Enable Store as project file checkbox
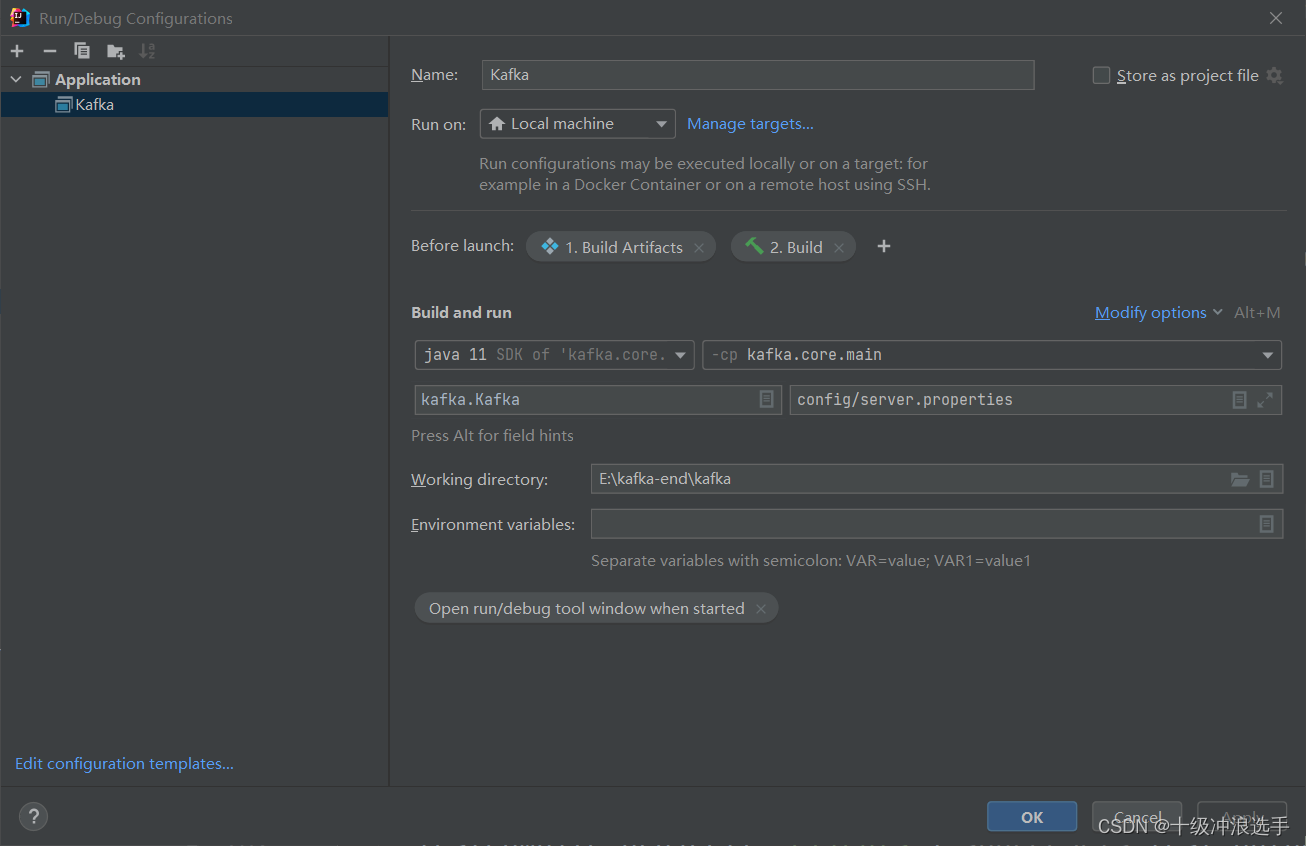This screenshot has height=846, width=1306. point(1101,75)
